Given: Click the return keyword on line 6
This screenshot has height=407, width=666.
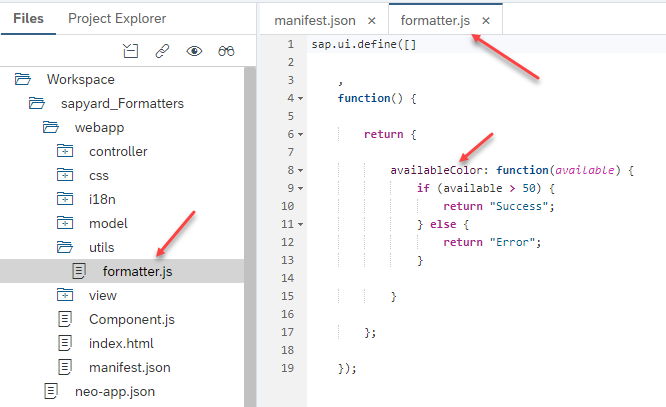Looking at the screenshot, I should 384,134.
